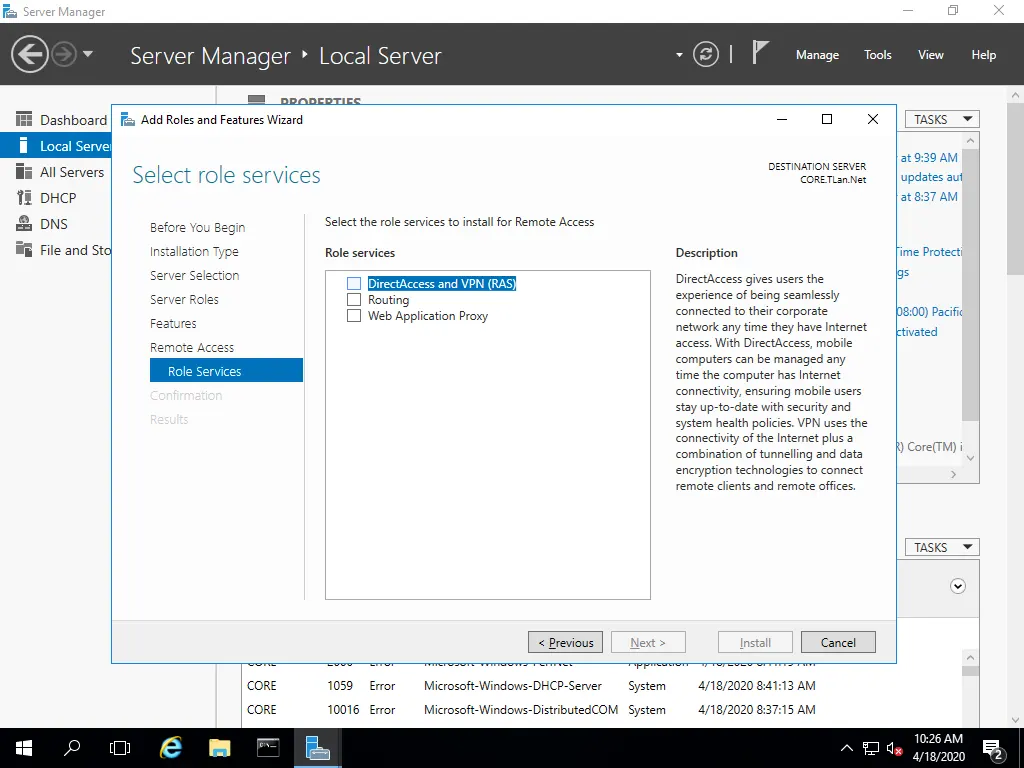
Task: Open taskbar Search magnifier icon
Action: [72, 748]
